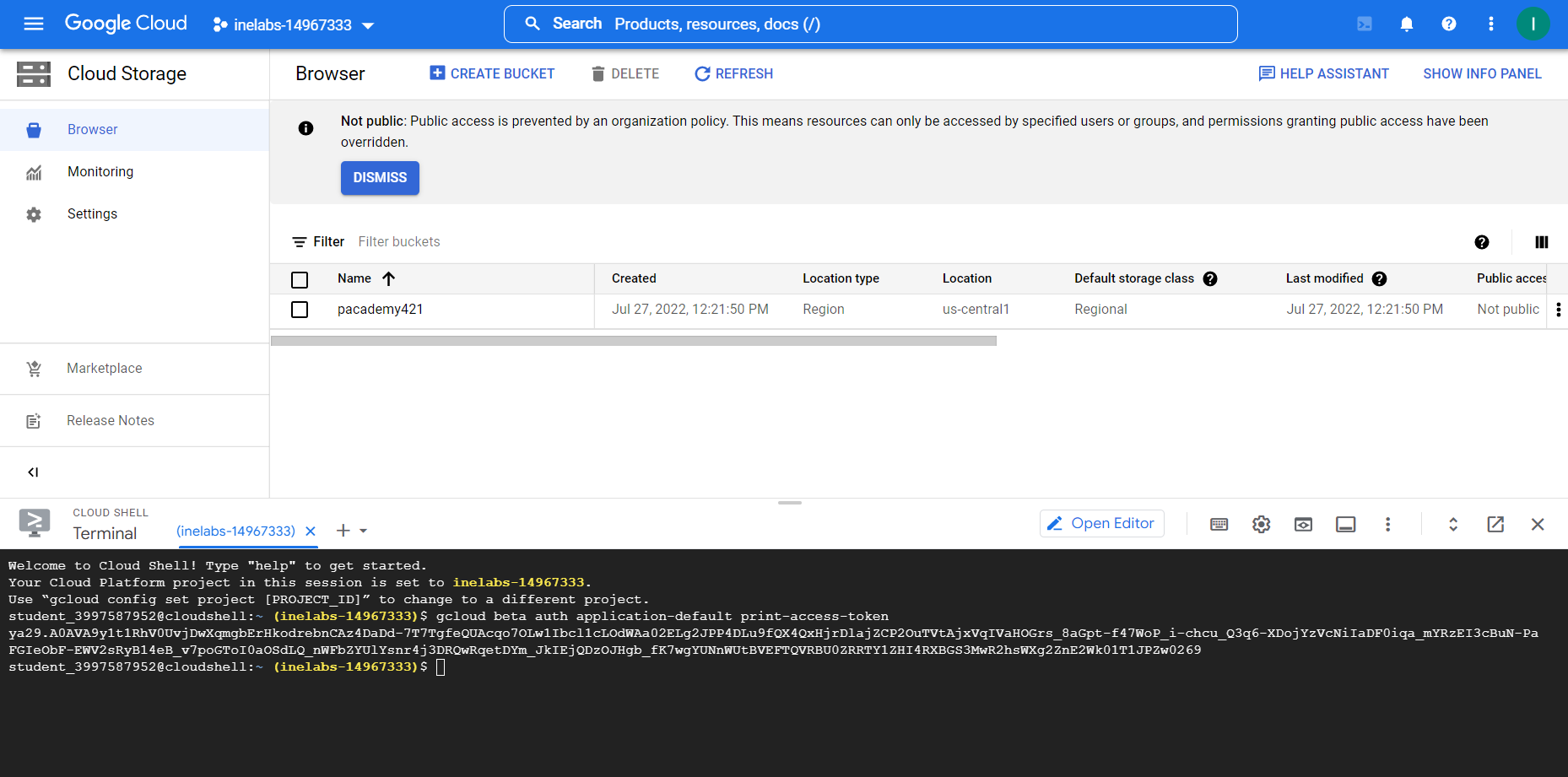Click the Regional storage class cell
This screenshot has width=1568, height=777.
pyautogui.click(x=1100, y=310)
